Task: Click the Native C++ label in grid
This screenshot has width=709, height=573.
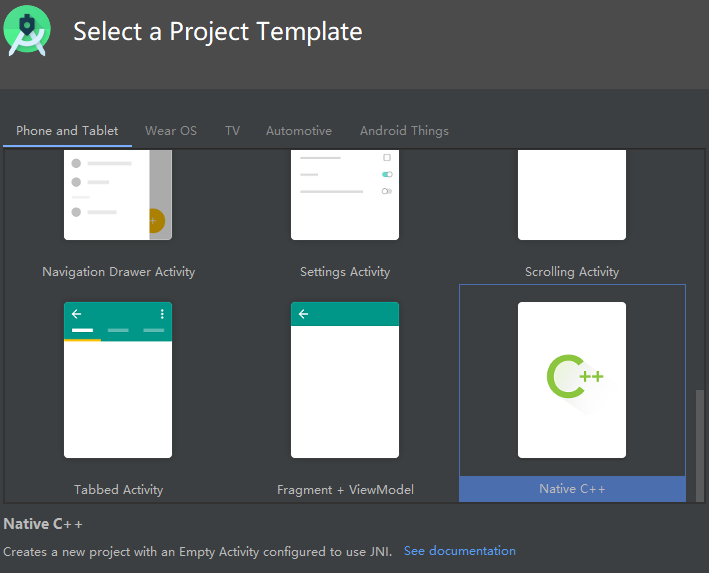Action: click(x=572, y=489)
